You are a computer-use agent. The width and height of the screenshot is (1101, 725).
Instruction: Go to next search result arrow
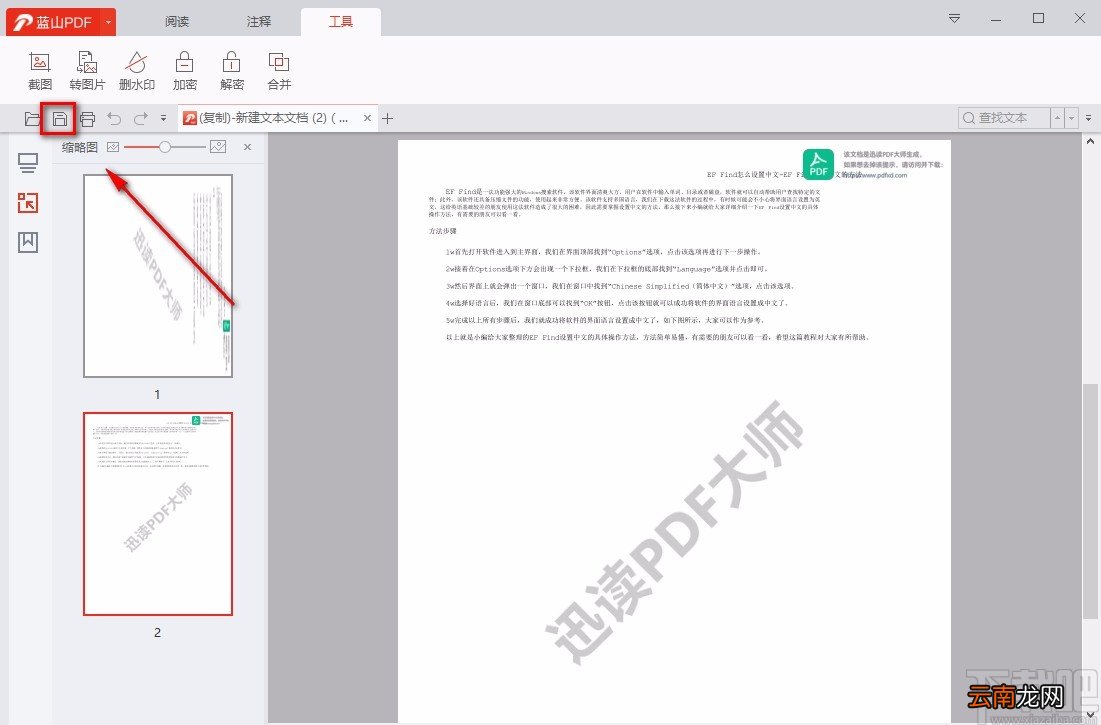click(x=1072, y=118)
